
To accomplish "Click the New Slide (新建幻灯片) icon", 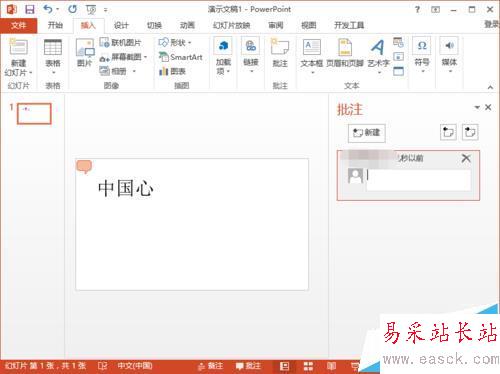I will (18, 47).
